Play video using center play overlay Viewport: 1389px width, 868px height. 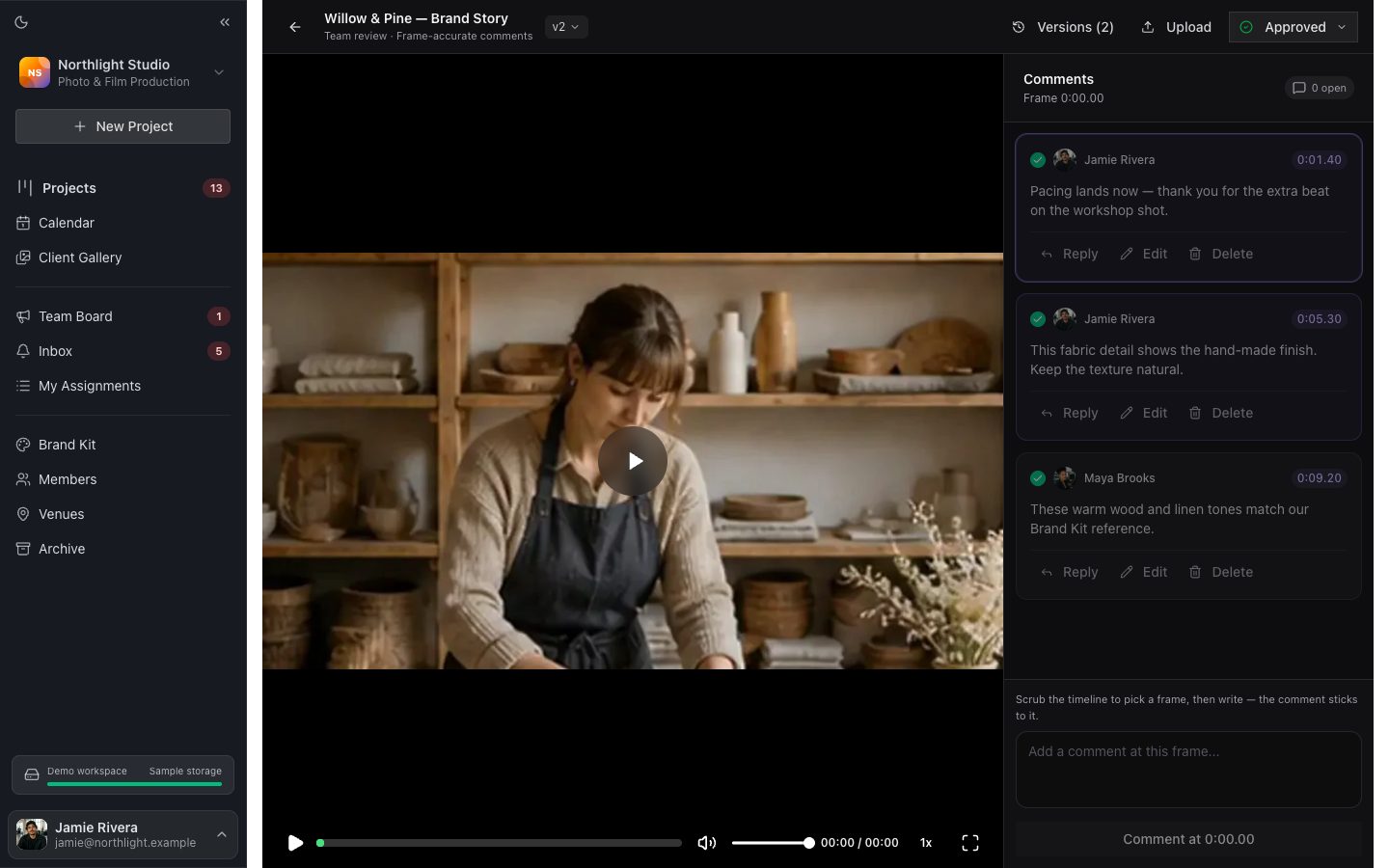point(633,461)
